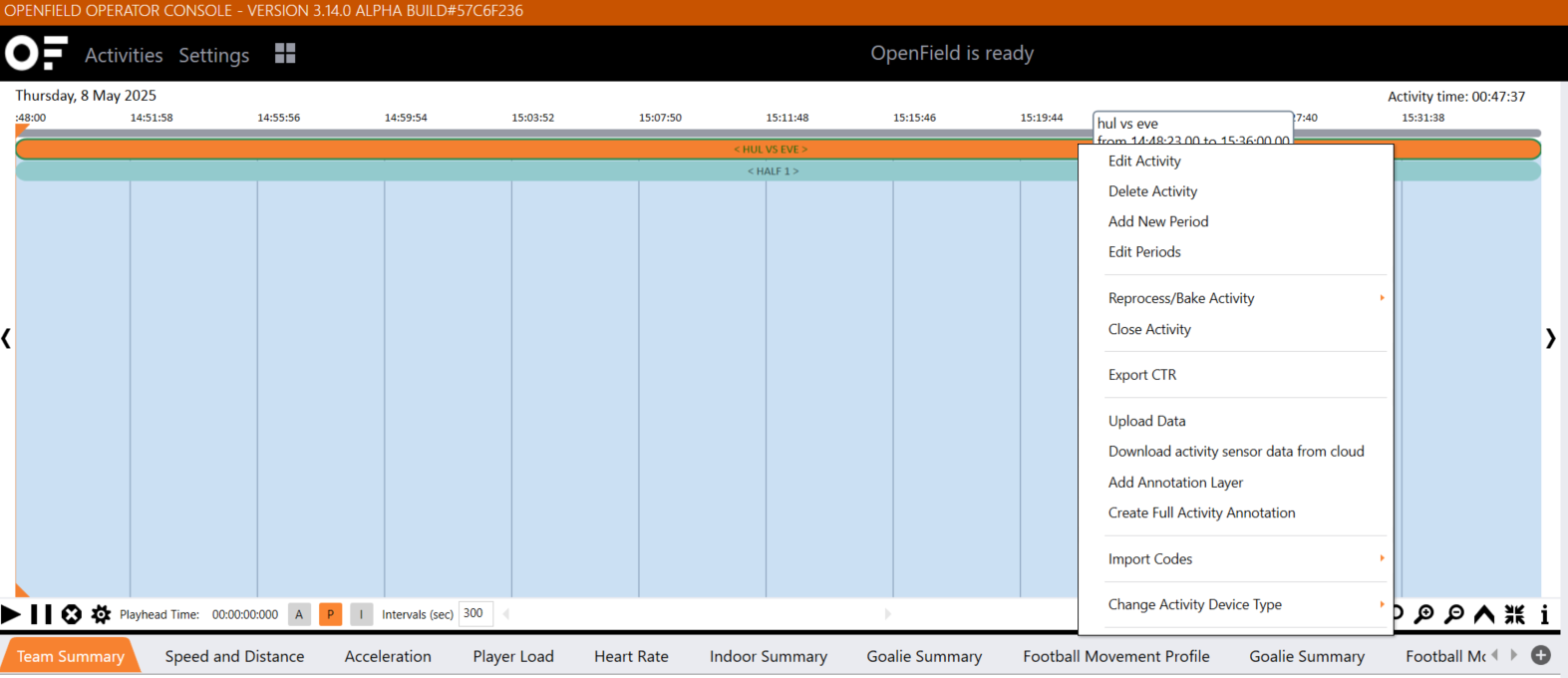Toggle the I mode button

pyautogui.click(x=361, y=614)
